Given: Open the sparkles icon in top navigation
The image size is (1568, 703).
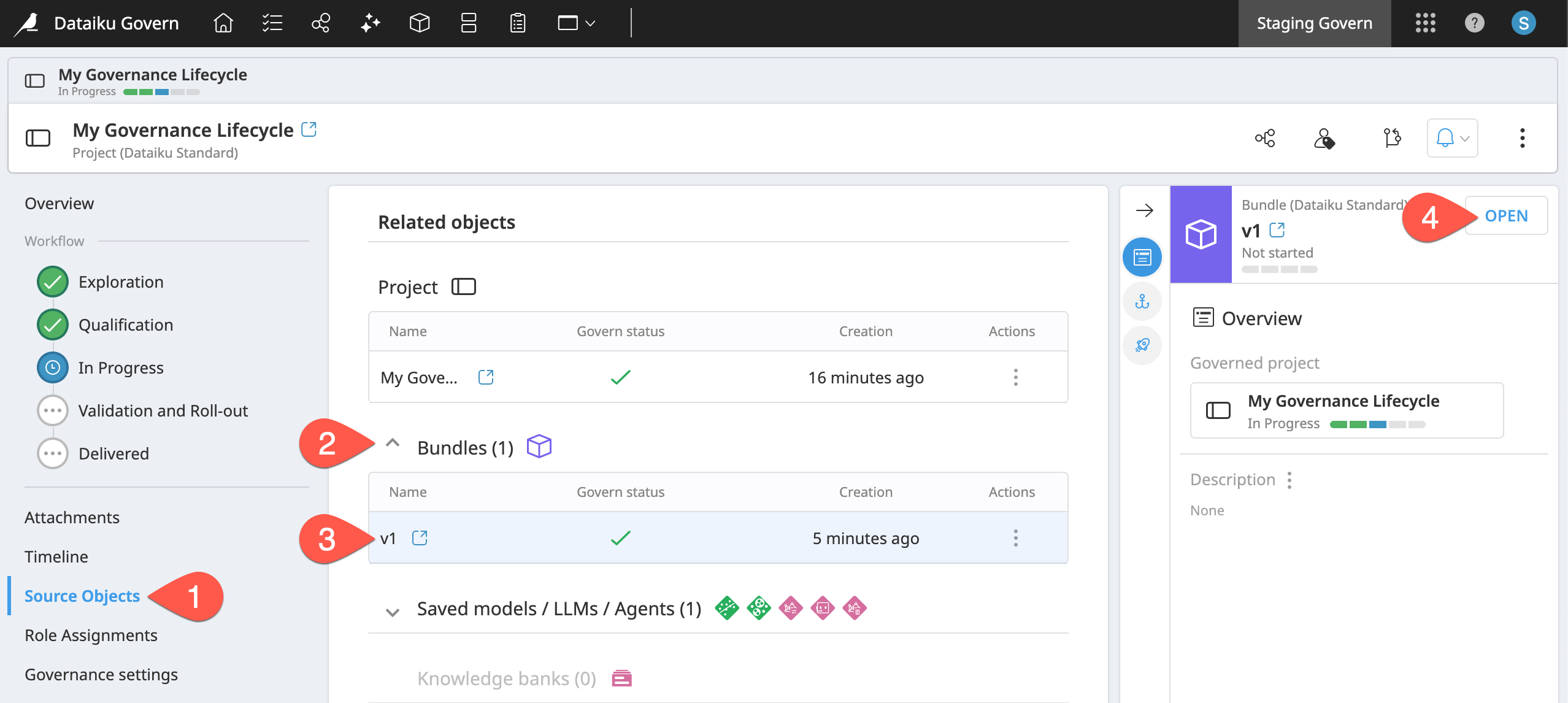Looking at the screenshot, I should click(x=371, y=23).
